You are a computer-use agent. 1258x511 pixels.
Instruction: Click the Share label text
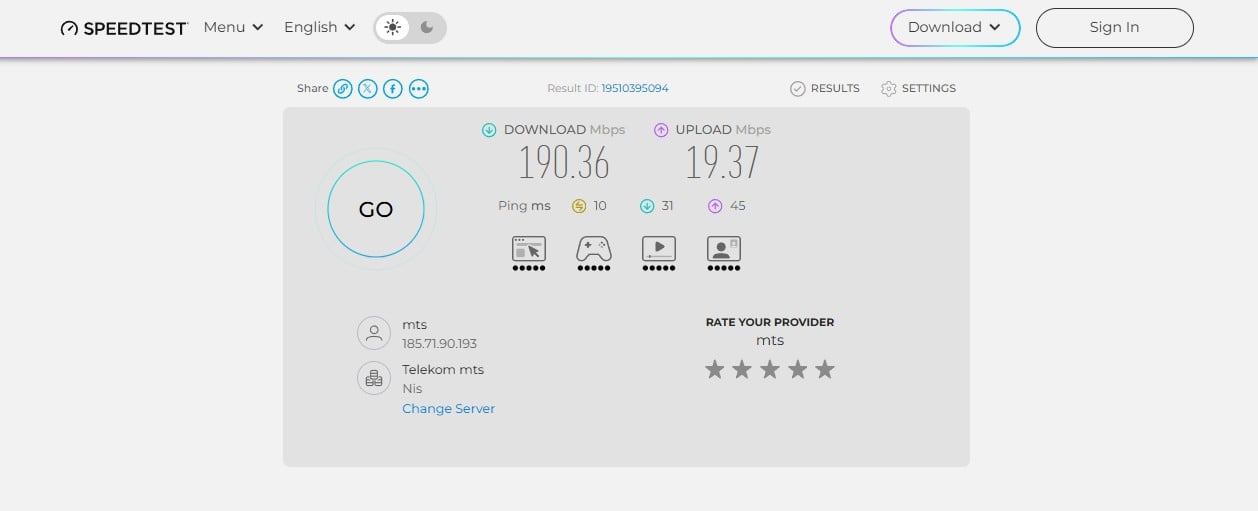click(312, 88)
